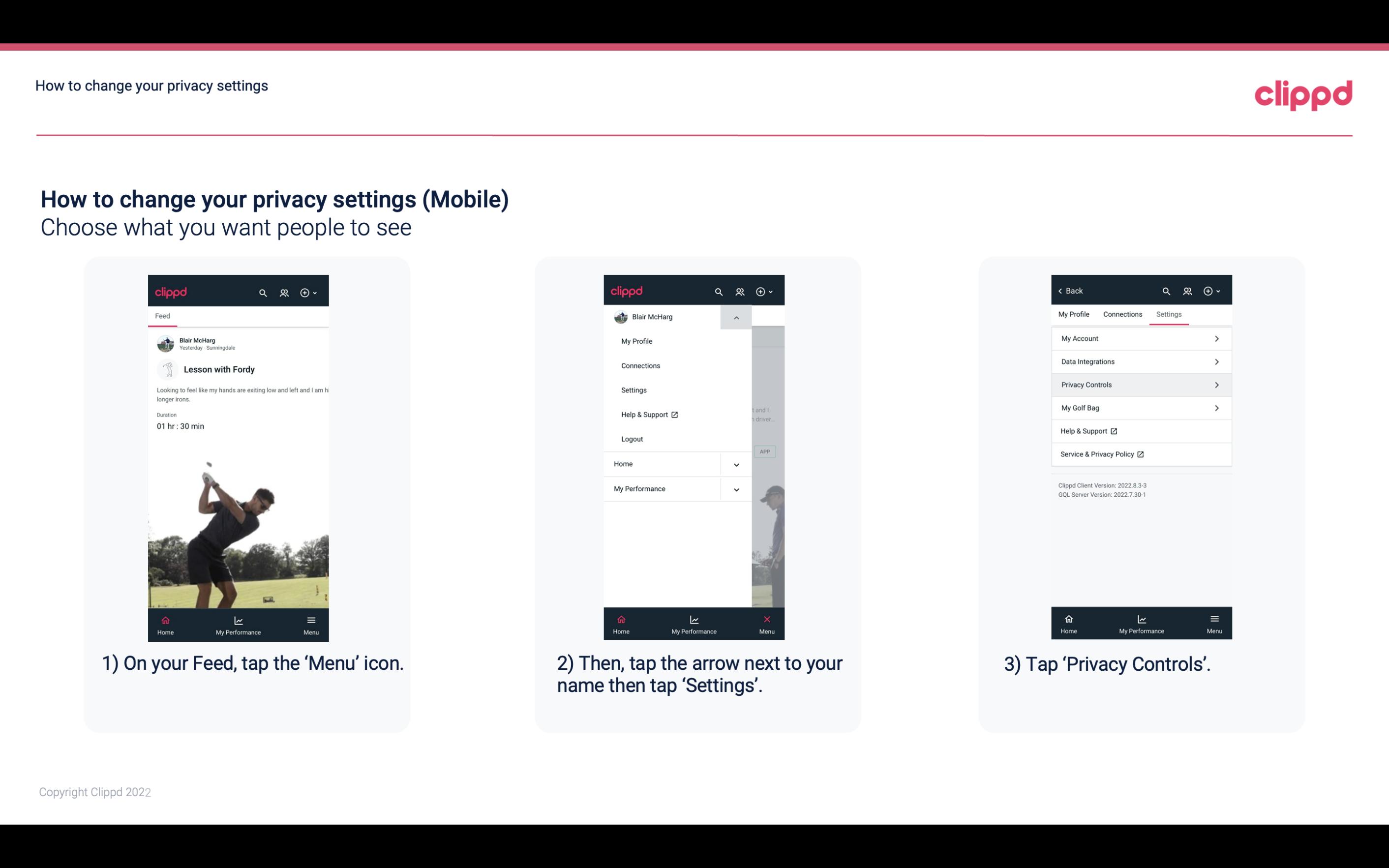Select Help and Support menu item

[649, 414]
